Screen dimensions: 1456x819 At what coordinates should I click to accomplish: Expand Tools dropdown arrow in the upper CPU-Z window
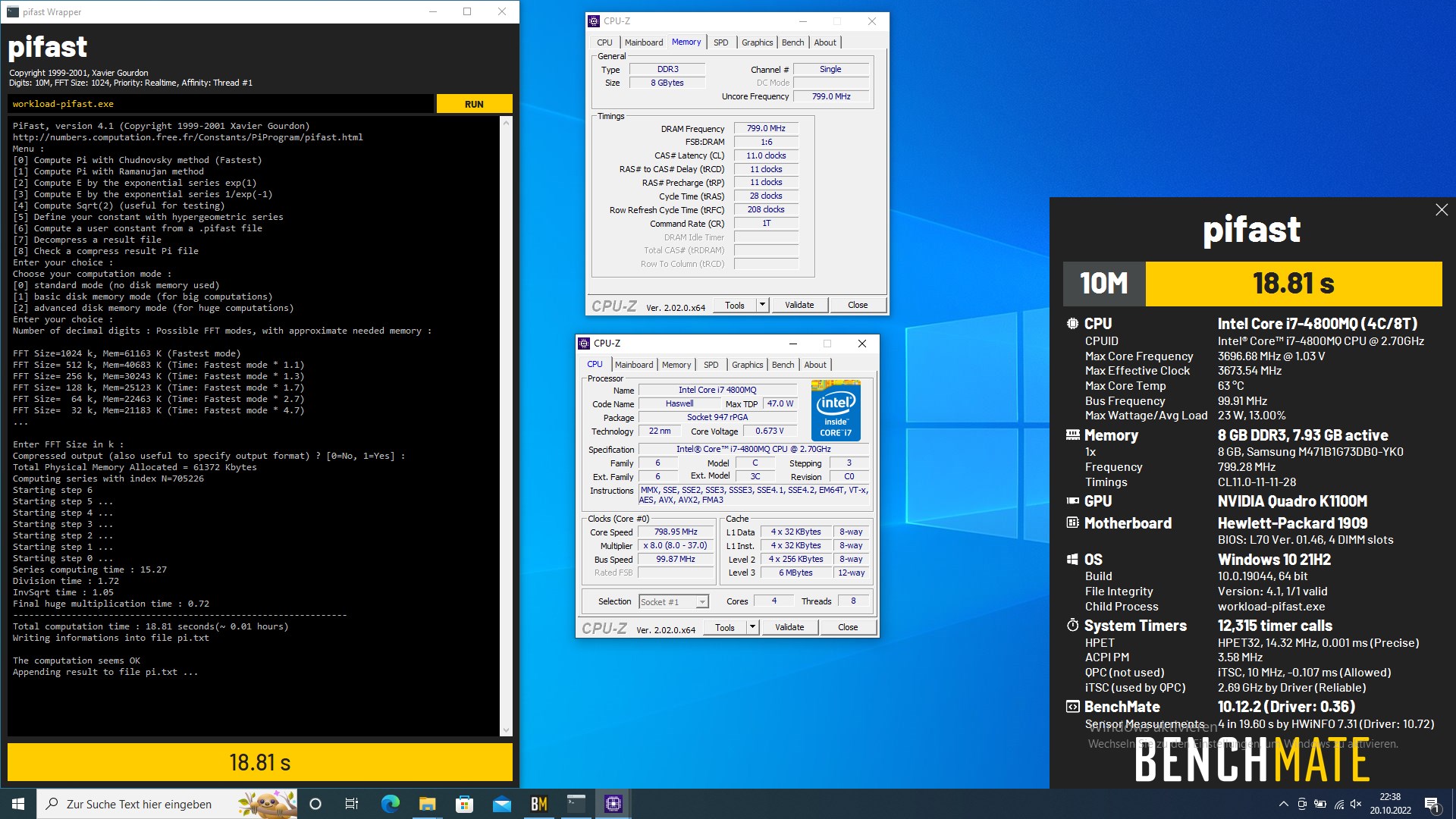coord(762,305)
